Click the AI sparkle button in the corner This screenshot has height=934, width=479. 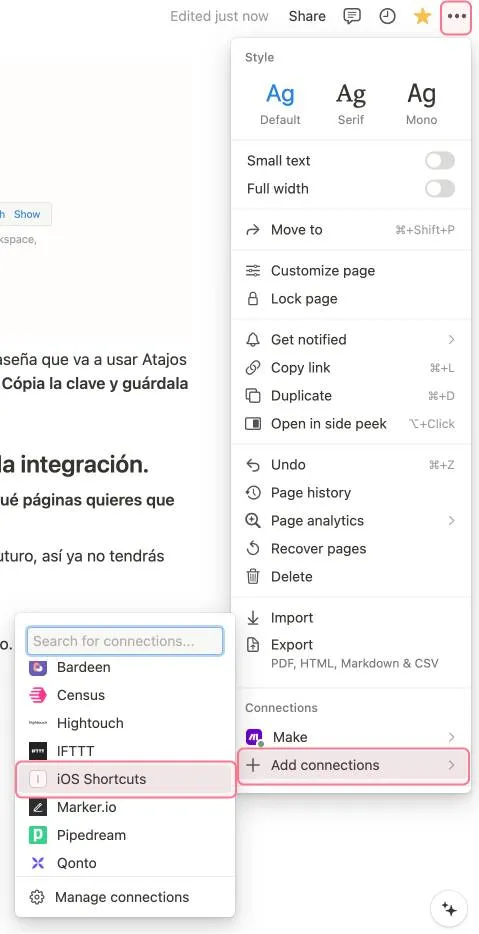coord(449,909)
